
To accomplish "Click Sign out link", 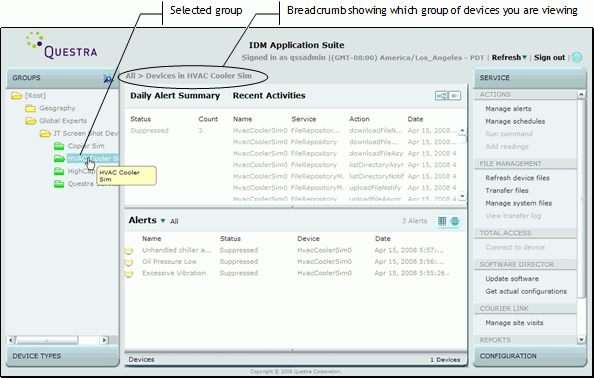I will [x=549, y=58].
